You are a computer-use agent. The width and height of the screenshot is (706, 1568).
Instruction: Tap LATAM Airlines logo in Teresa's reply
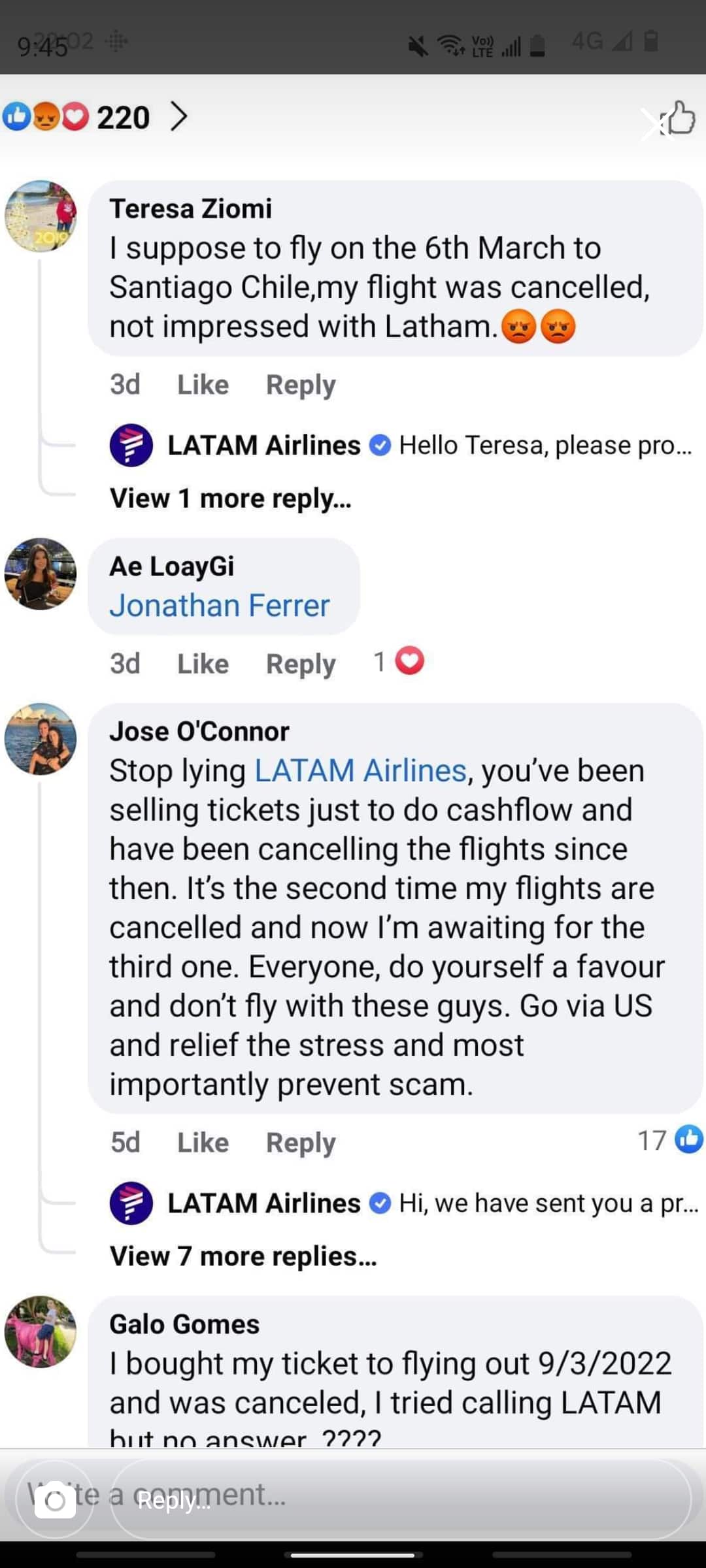coord(131,445)
